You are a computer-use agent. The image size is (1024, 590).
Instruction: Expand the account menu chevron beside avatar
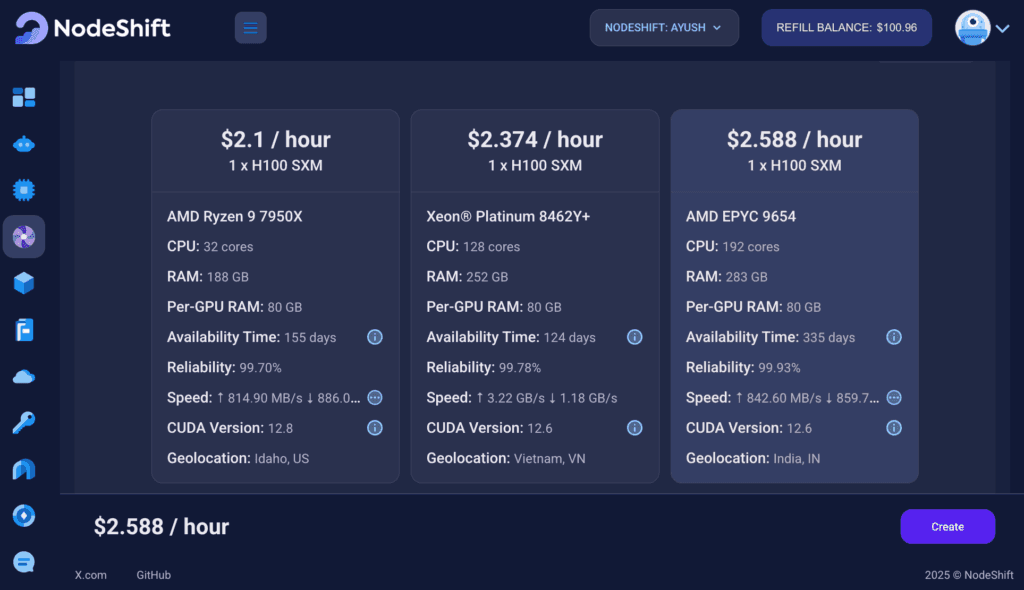pyautogui.click(x=1002, y=28)
